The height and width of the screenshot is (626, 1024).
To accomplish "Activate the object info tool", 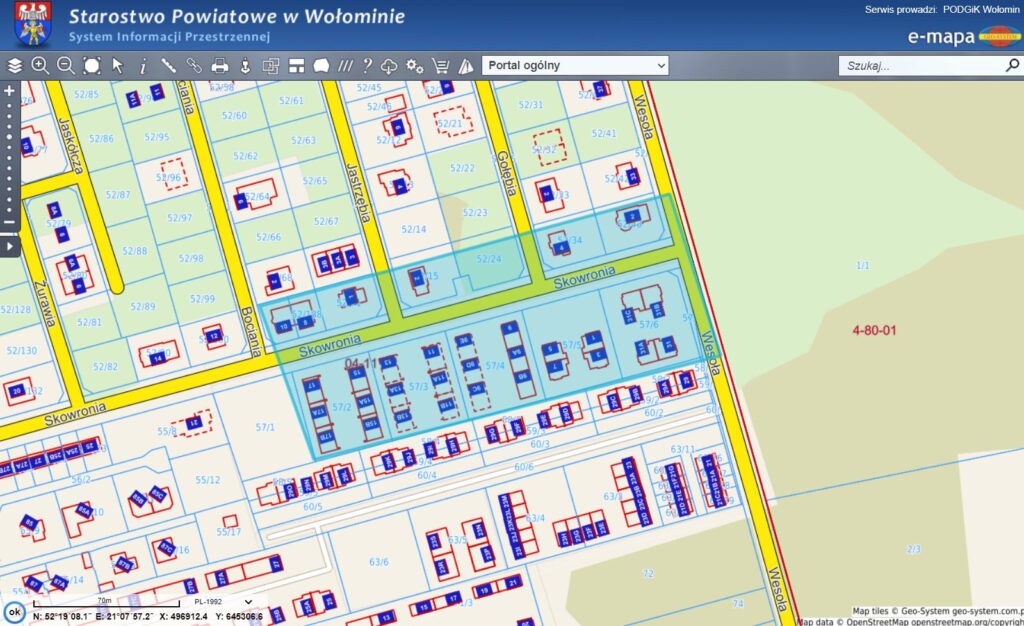I will [143, 66].
